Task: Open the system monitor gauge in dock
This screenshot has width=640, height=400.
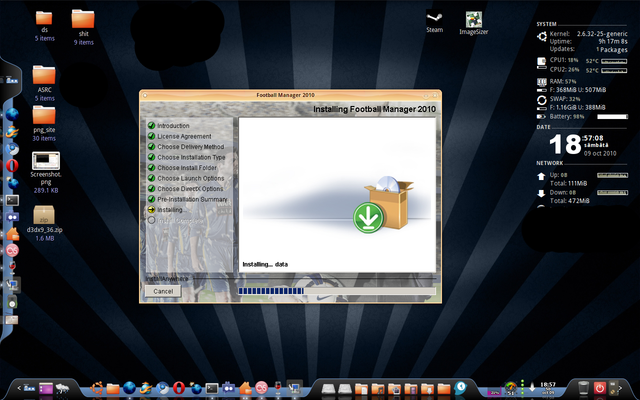Action: pyautogui.click(x=511, y=388)
